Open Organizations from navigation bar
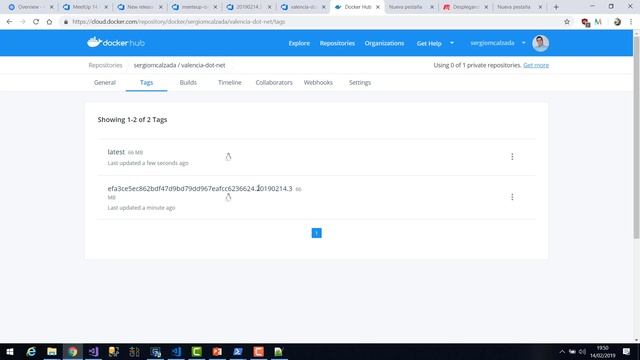This screenshot has height=360, width=640. [x=384, y=43]
